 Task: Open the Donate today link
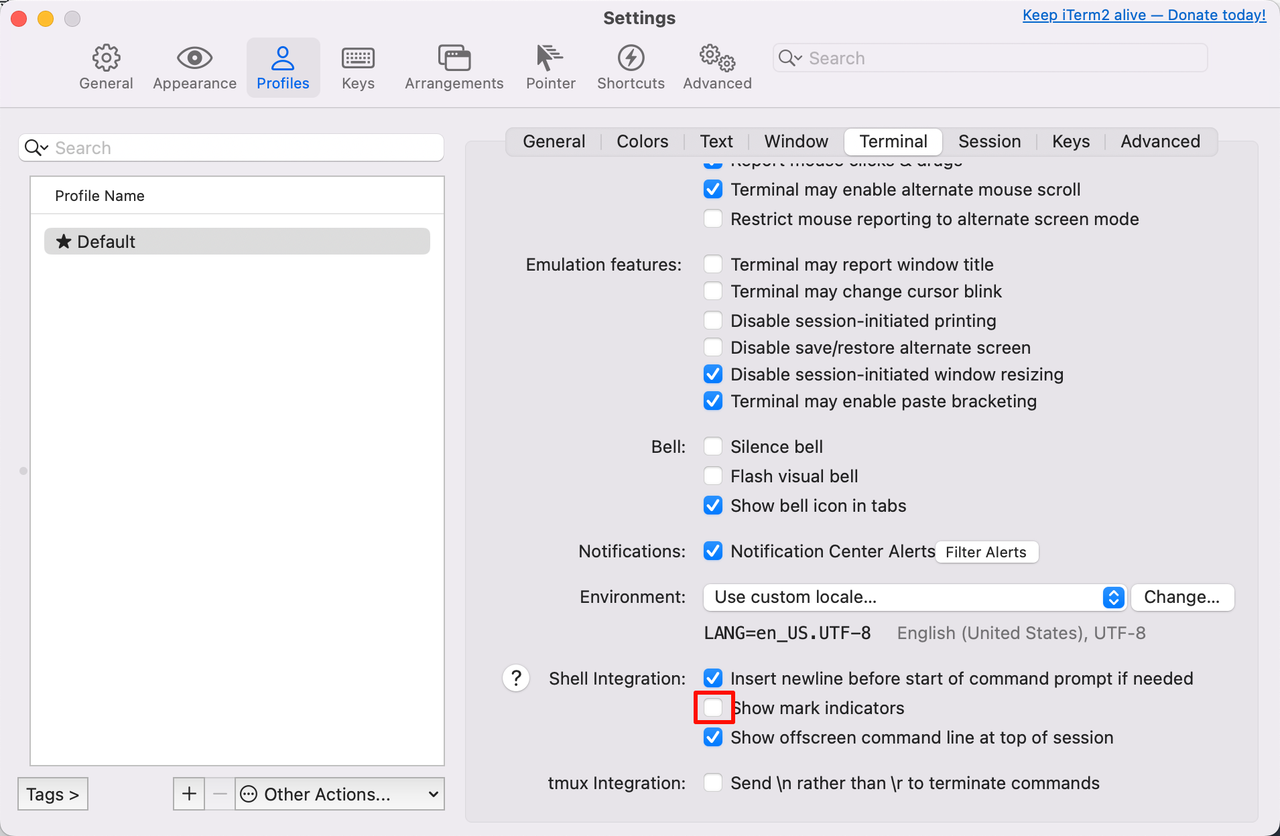click(x=1144, y=16)
